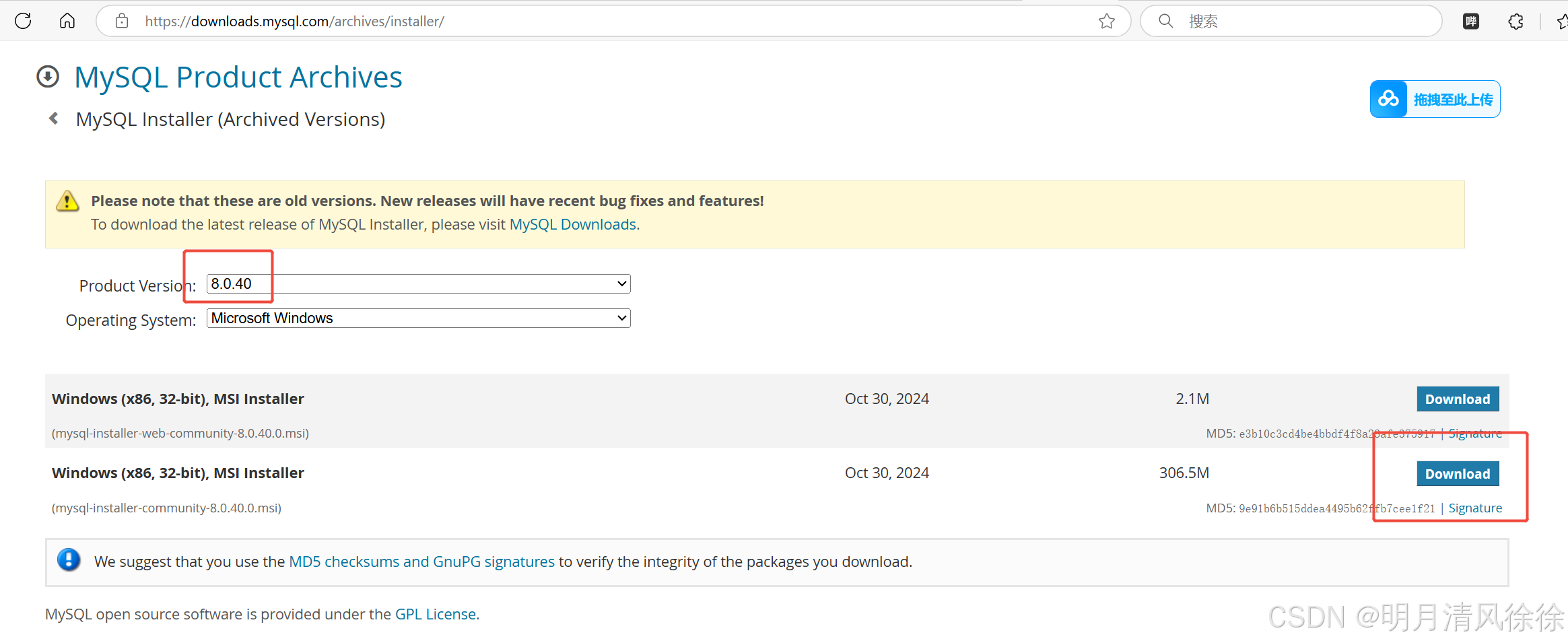Click the yellow warning triangle icon
The height and width of the screenshot is (643, 1568).
tap(67, 201)
